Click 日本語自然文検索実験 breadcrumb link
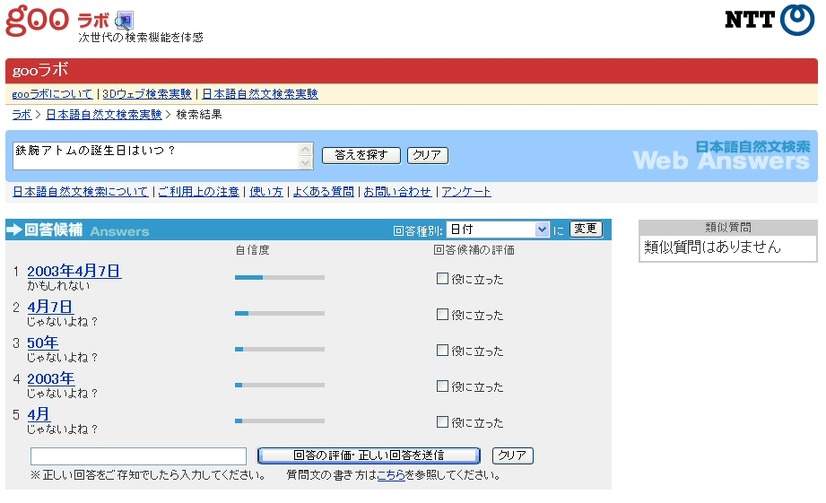826x503 pixels. [x=104, y=114]
